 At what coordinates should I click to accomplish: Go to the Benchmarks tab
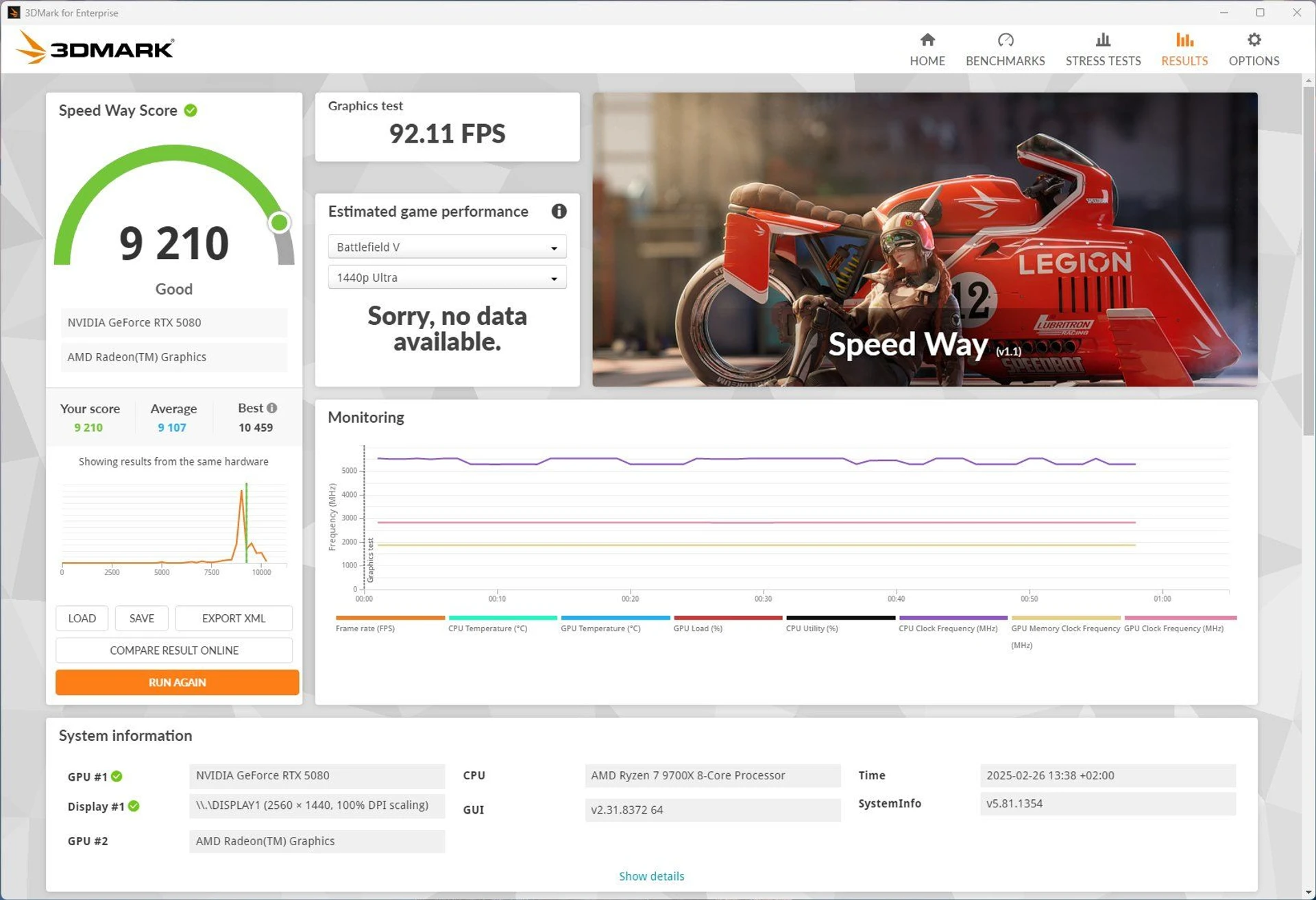1005,49
